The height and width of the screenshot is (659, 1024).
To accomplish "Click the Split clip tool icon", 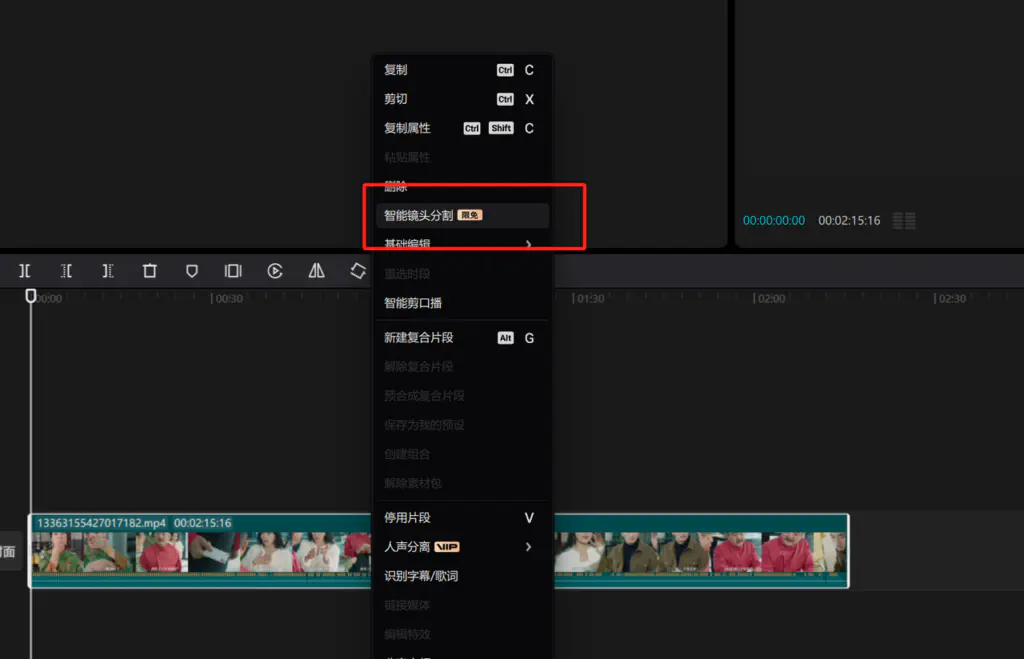I will pos(25,271).
